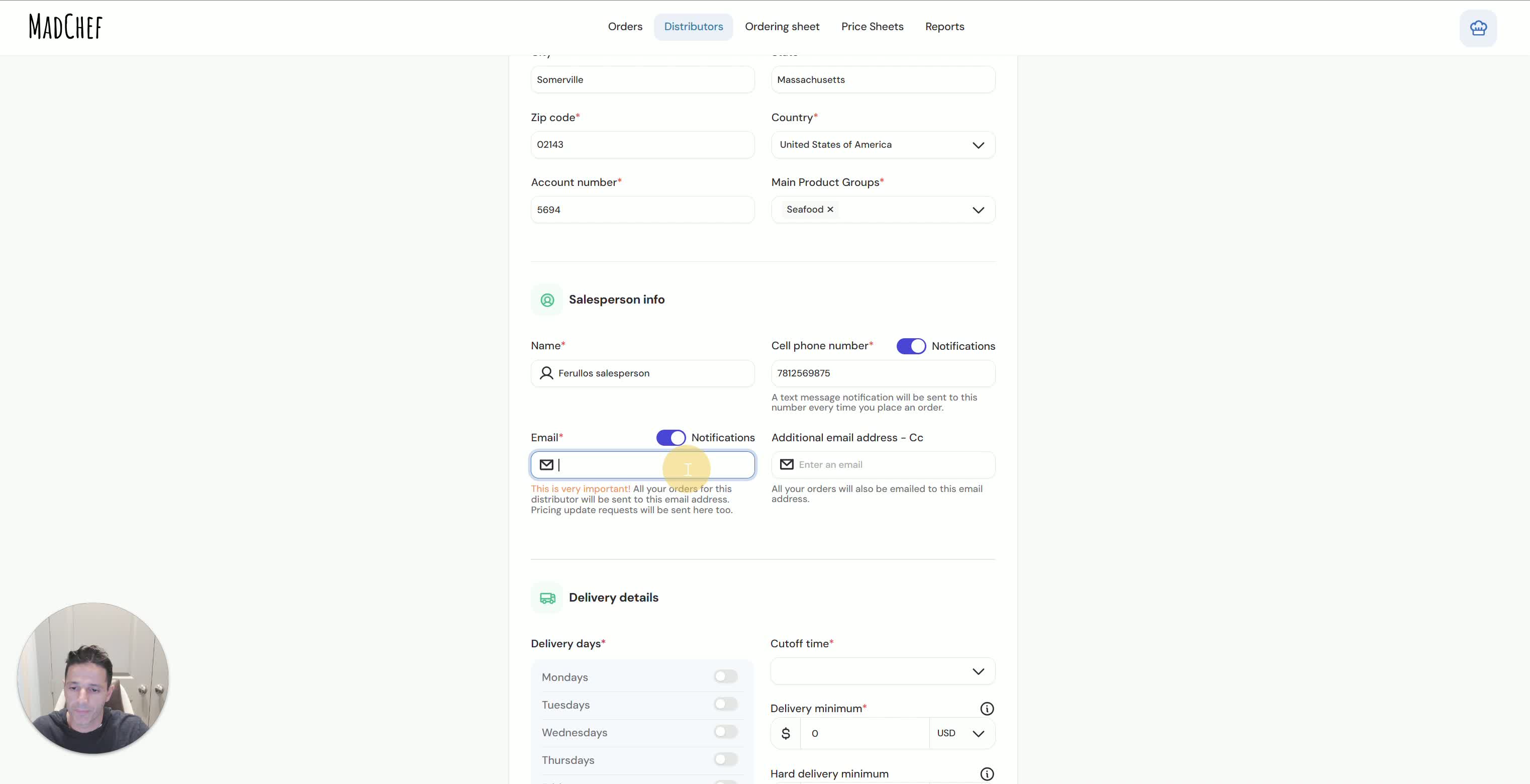1530x784 pixels.
Task: Click the salesperson Name field
Action: 643,373
